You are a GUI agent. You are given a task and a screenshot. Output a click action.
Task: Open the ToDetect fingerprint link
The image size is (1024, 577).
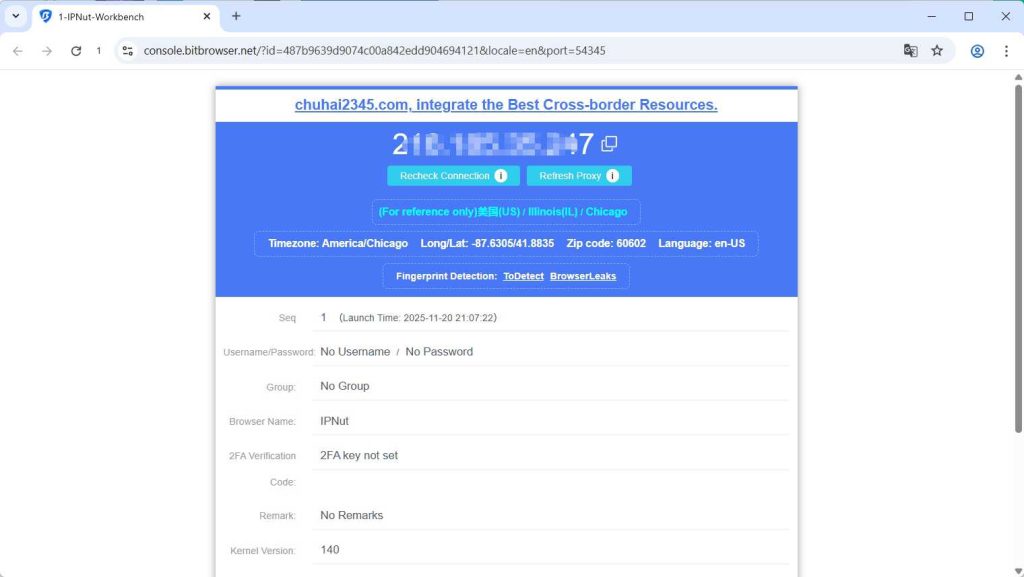point(522,276)
